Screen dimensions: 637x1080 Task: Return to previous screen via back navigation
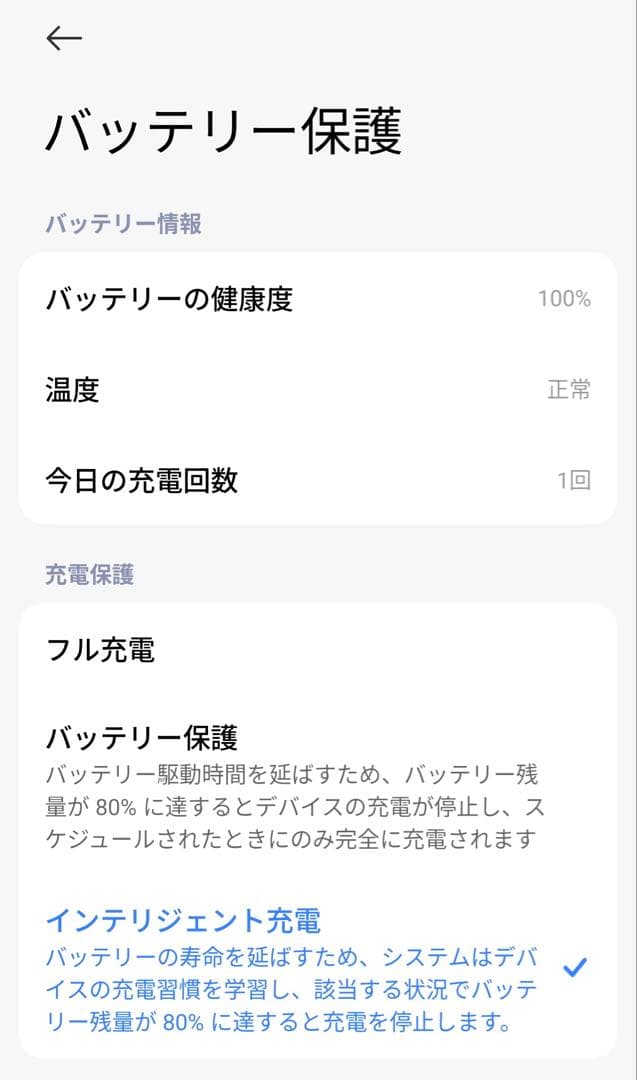[x=63, y=38]
